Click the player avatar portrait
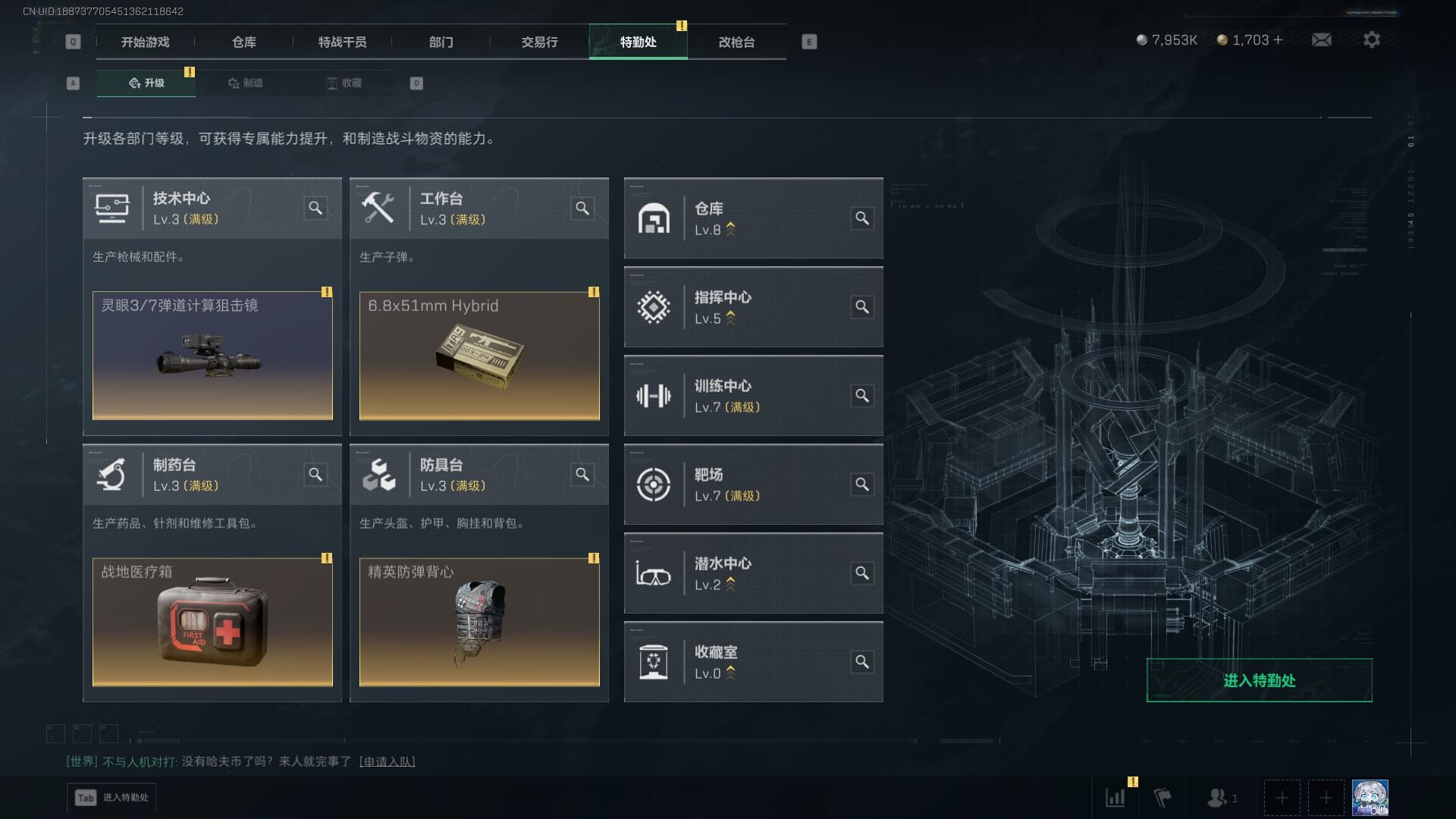The height and width of the screenshot is (819, 1456). click(1370, 798)
